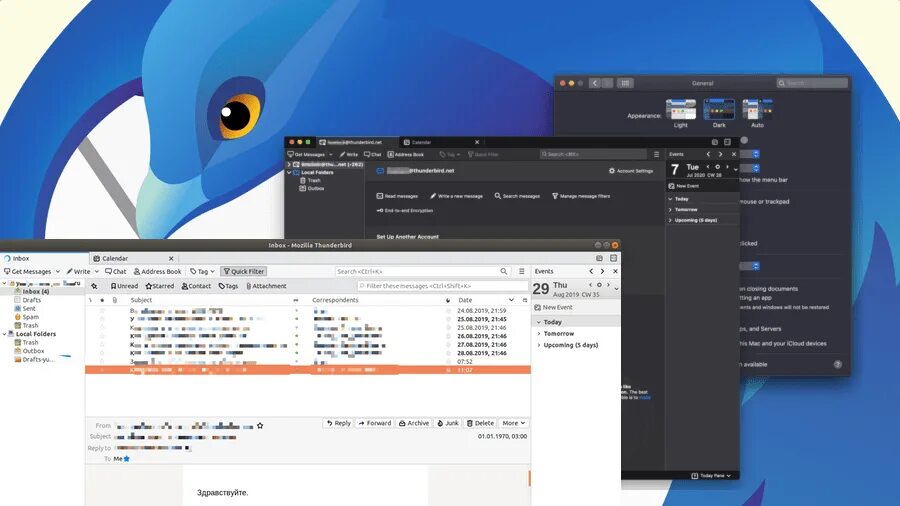Click End-to-end Encryption in dark window
This screenshot has height=506, width=900.
405,211
